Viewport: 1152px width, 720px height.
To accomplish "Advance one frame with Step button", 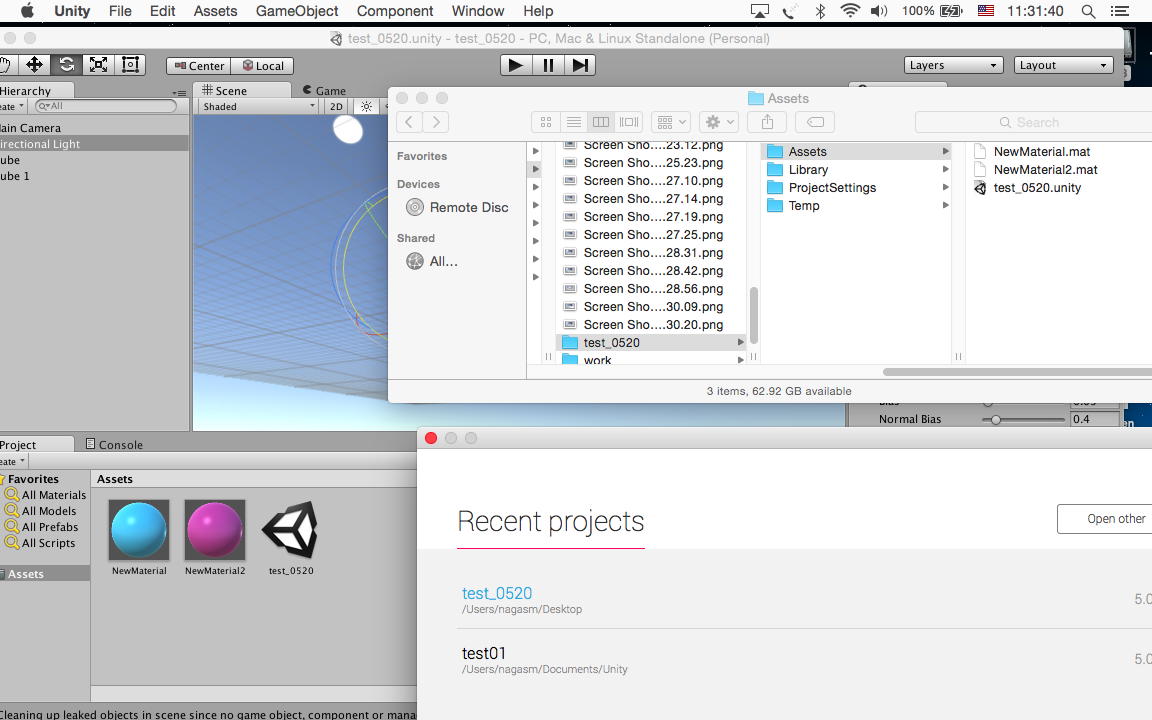I will (x=580, y=65).
